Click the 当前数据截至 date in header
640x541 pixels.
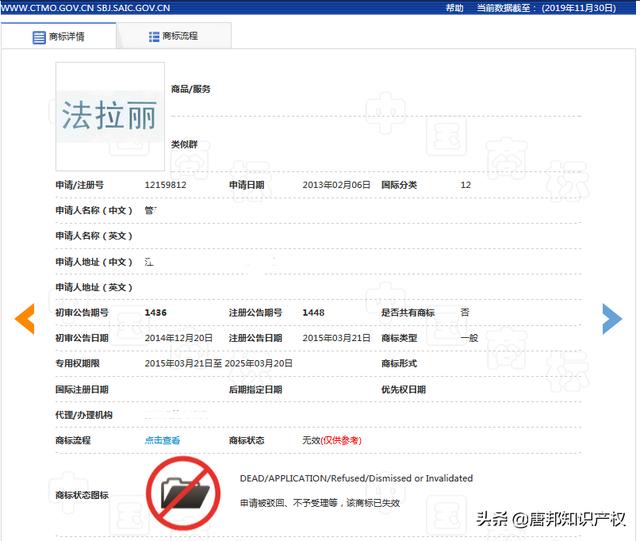tap(547, 8)
